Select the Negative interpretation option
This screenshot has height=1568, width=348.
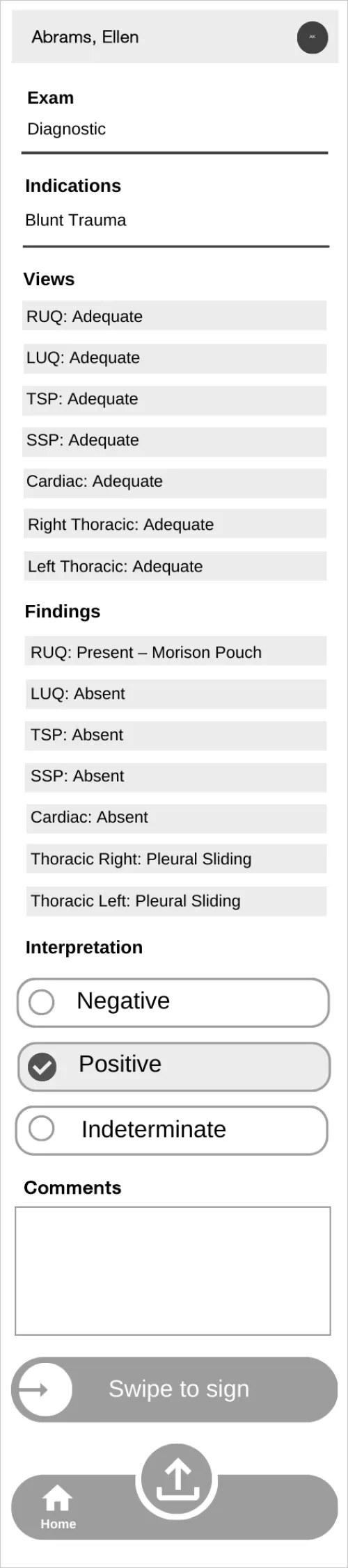[173, 1002]
